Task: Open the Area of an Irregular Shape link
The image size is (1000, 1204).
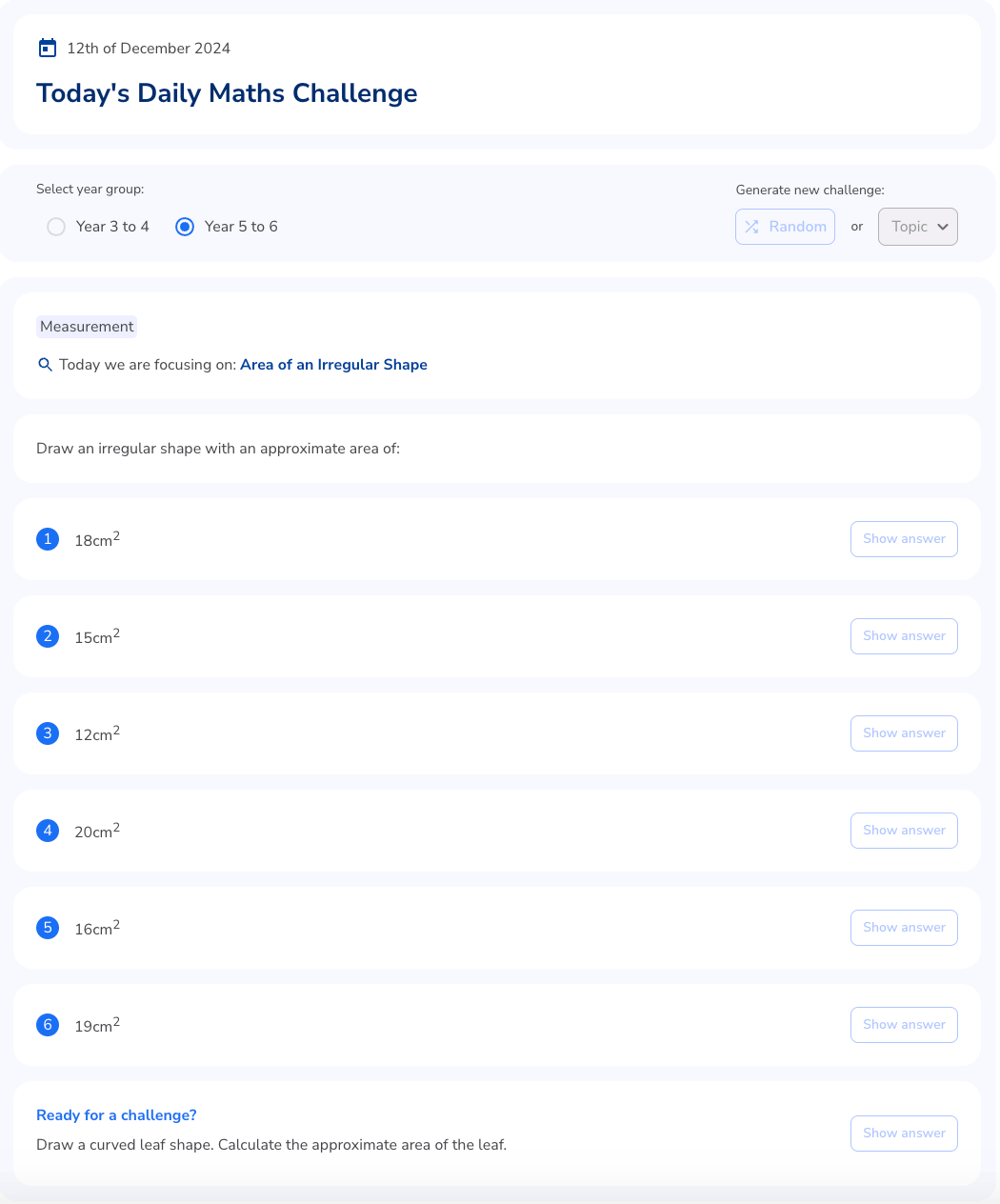Action: pos(333,365)
